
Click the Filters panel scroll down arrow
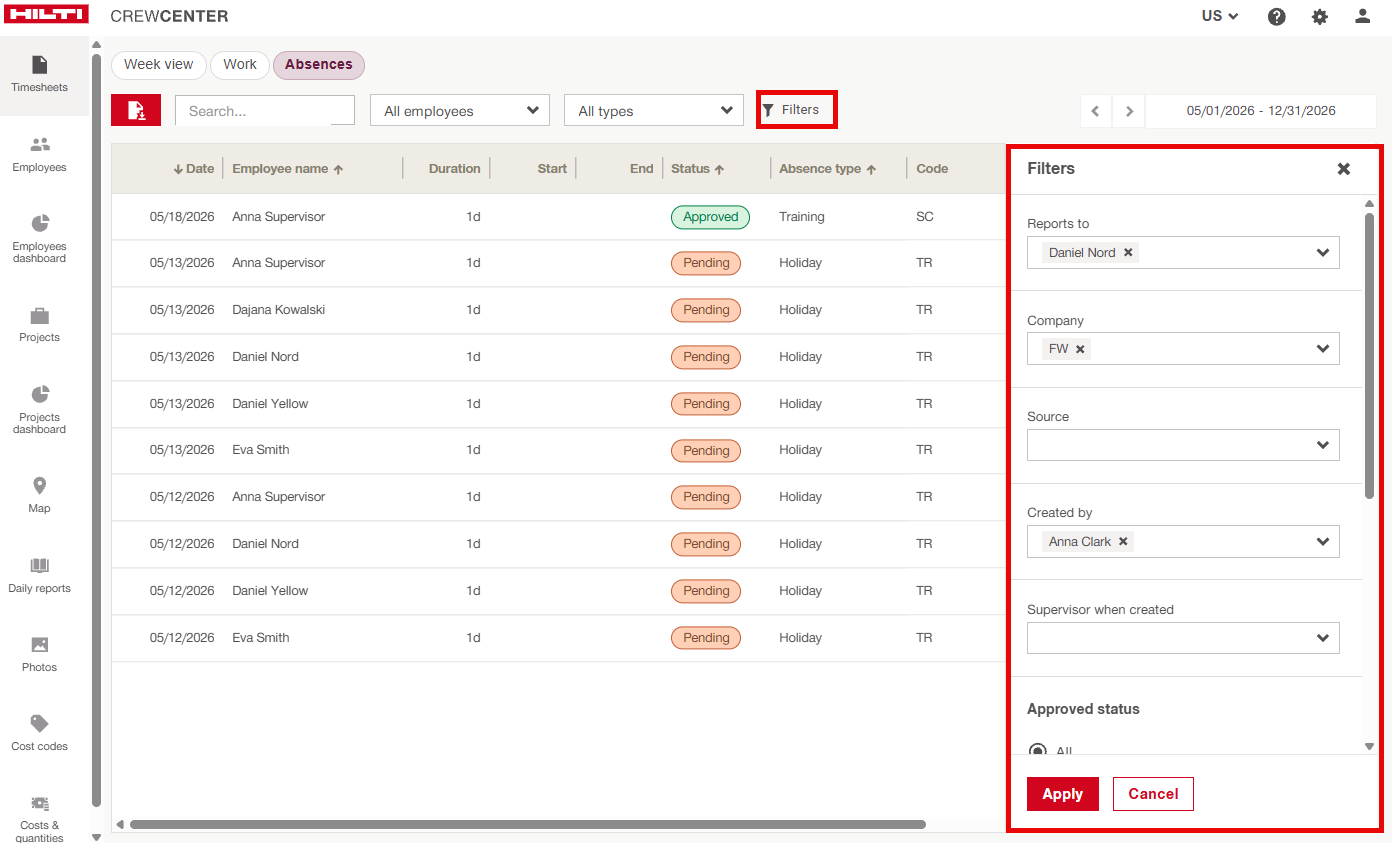point(1369,746)
